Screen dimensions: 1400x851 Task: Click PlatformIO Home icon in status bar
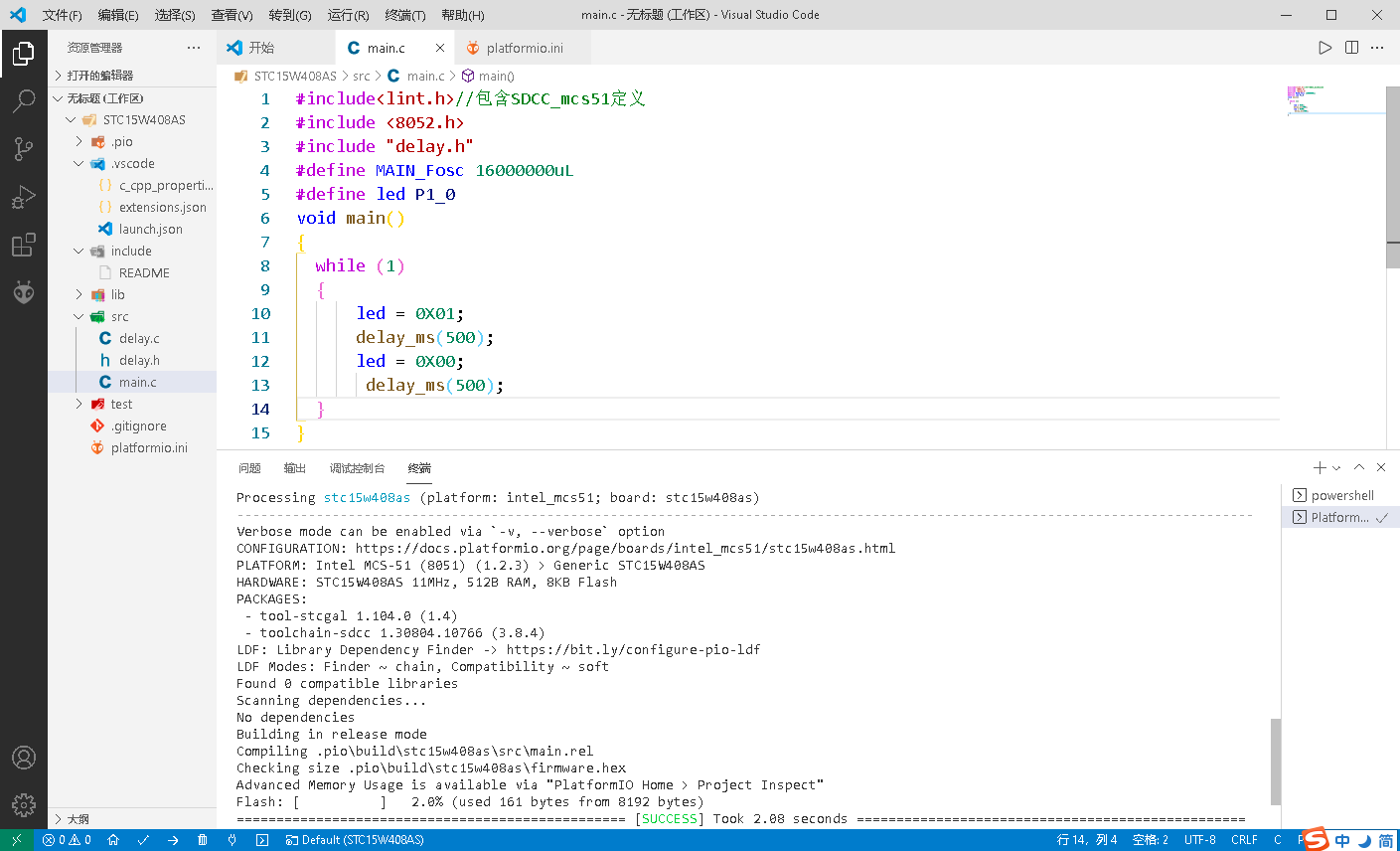coord(113,840)
